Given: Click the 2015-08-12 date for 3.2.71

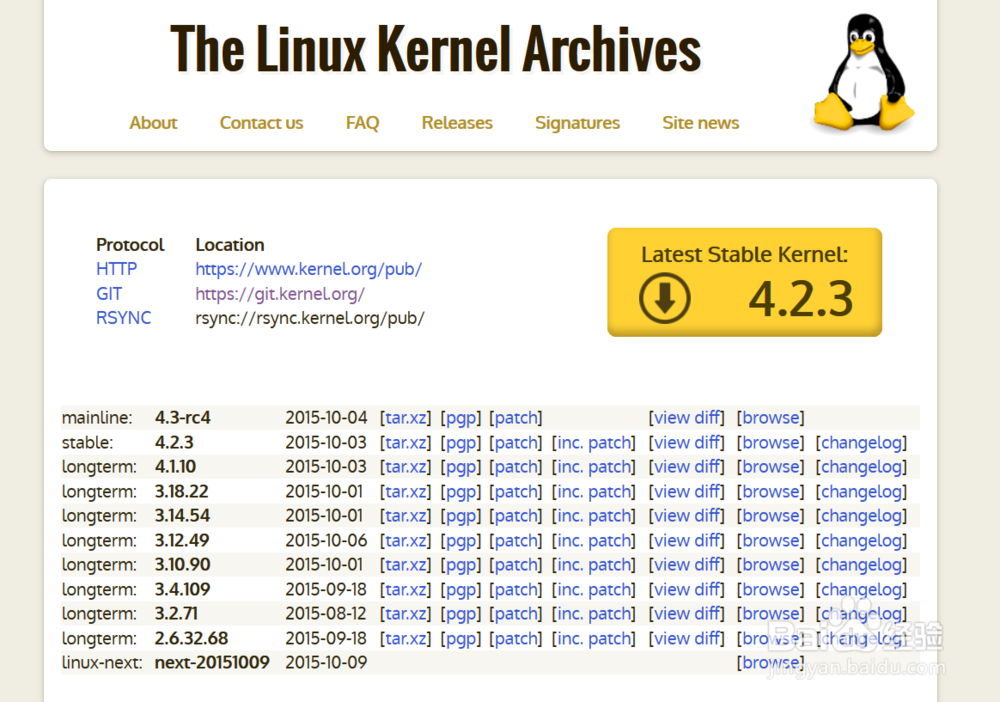Looking at the screenshot, I should pos(326,614).
